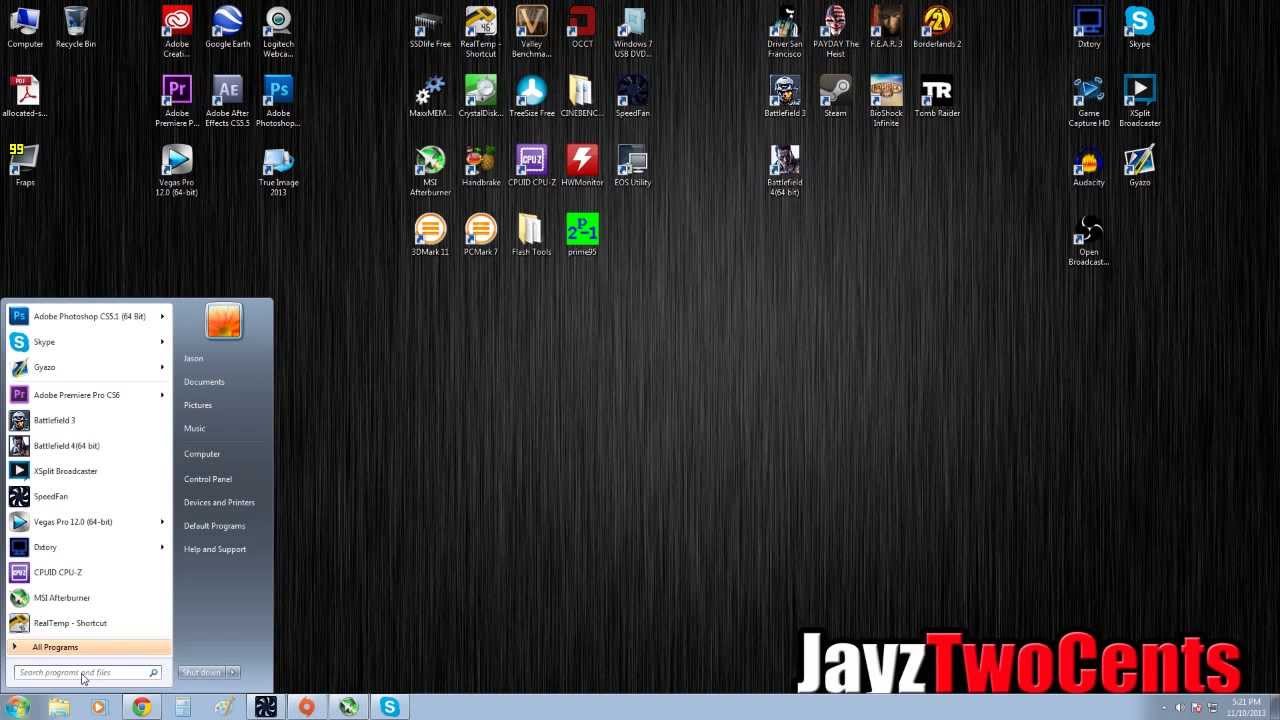Screen dimensions: 1280x720
Task: Select the Driver San Francisco desktop icon
Action: tap(784, 32)
